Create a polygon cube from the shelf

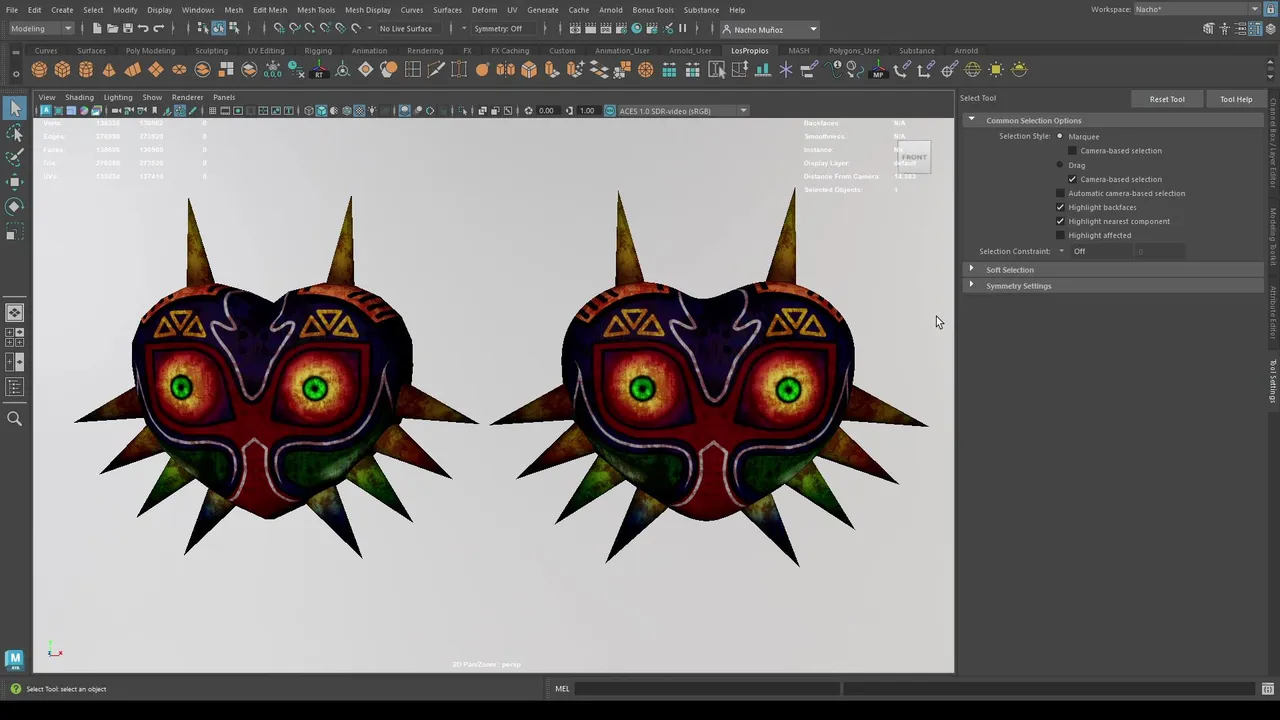point(62,69)
